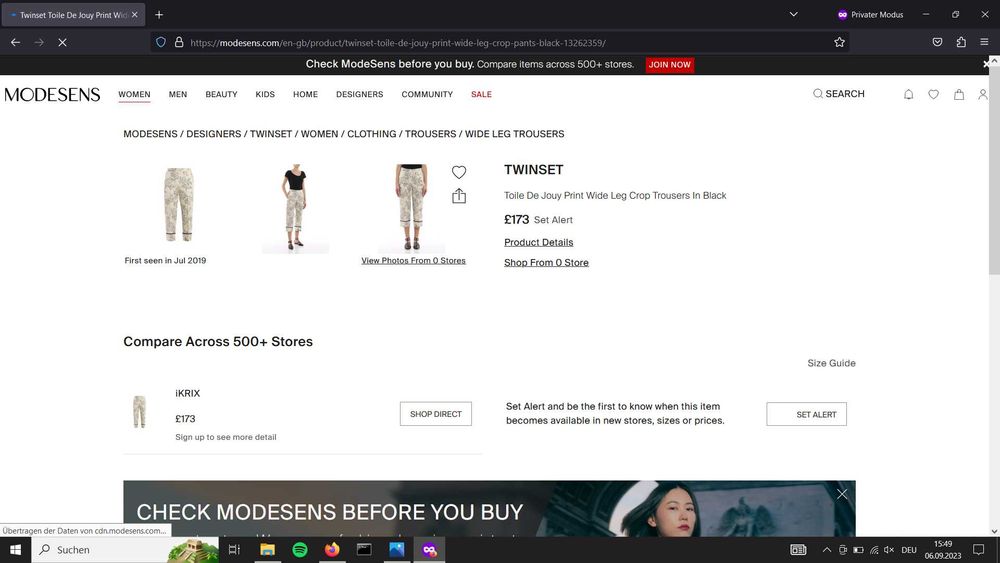Open Photos app from taskbar
Viewport: 1000px width, 563px height.
(x=397, y=550)
